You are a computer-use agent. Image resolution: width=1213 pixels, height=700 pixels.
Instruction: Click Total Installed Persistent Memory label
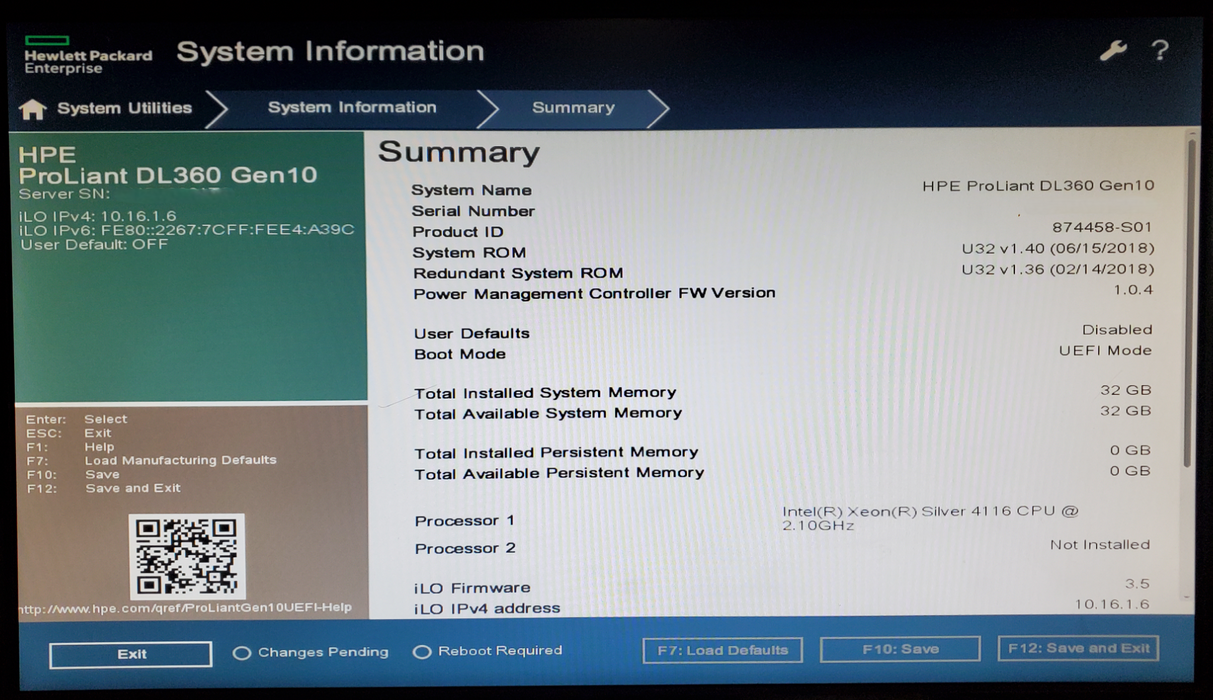[x=556, y=453]
